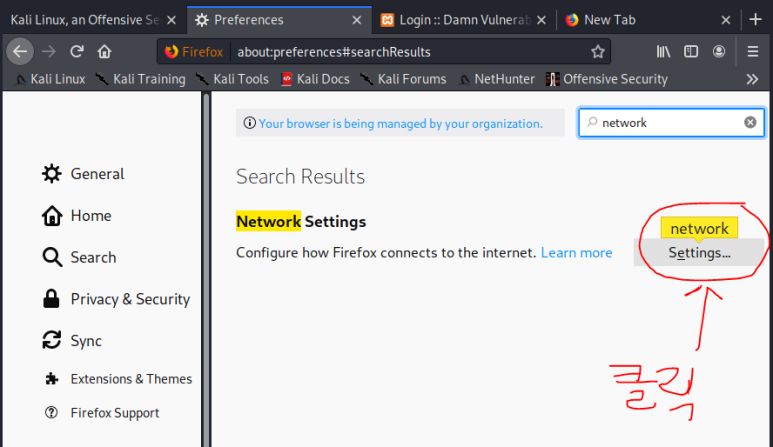Open the Kali Linux bookmark

[x=50, y=79]
